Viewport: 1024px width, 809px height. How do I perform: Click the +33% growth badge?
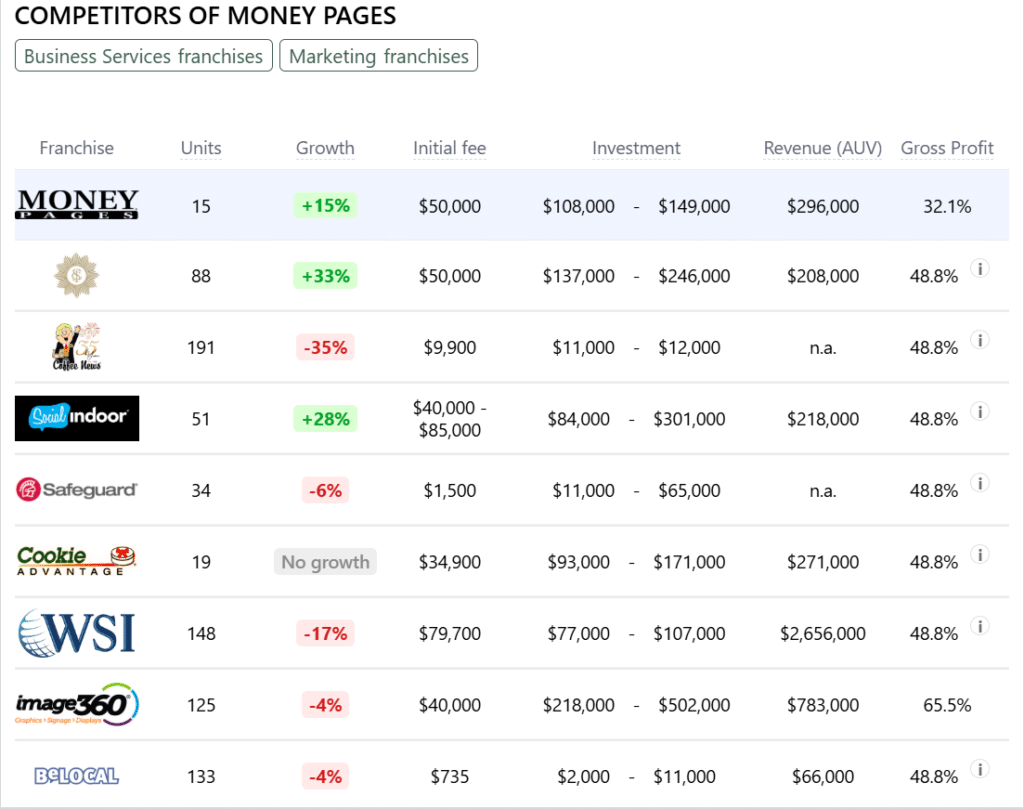(325, 276)
